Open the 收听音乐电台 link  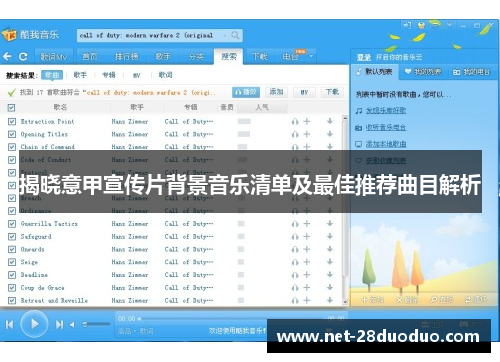(386, 127)
